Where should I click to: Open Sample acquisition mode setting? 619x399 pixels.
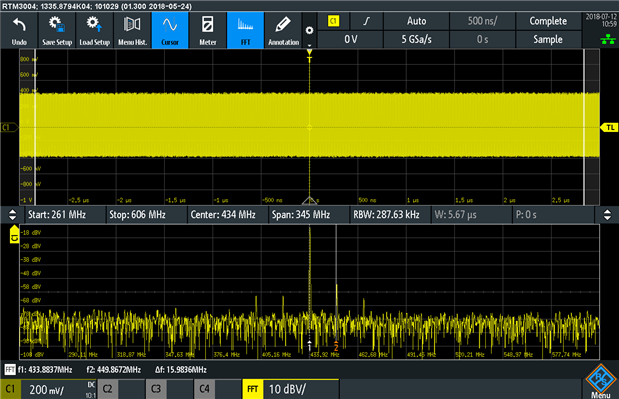coord(548,39)
